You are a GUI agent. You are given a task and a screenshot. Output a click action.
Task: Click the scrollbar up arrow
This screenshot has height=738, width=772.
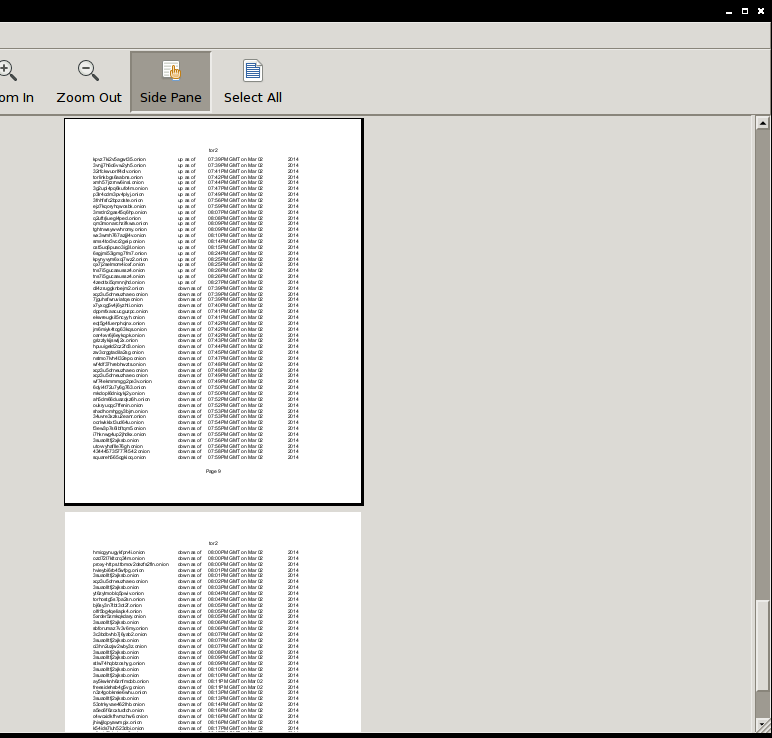pyautogui.click(x=762, y=124)
